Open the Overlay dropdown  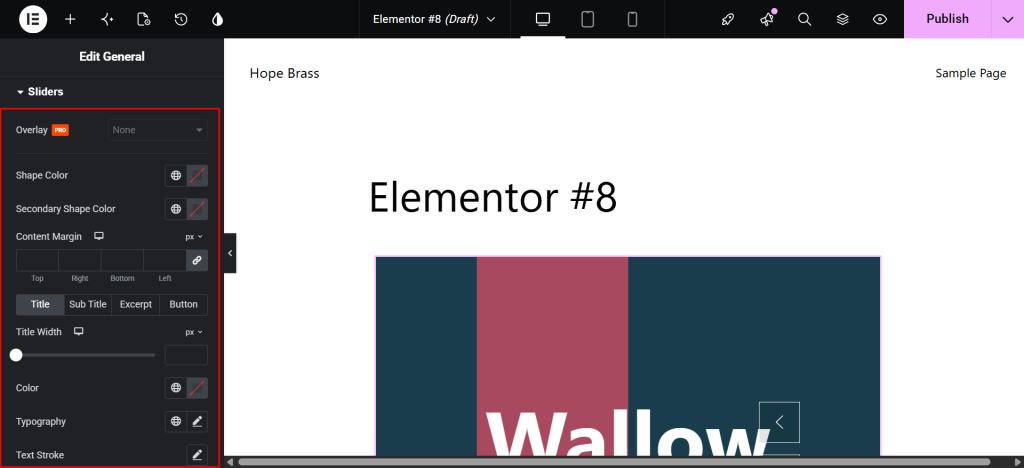click(x=158, y=130)
